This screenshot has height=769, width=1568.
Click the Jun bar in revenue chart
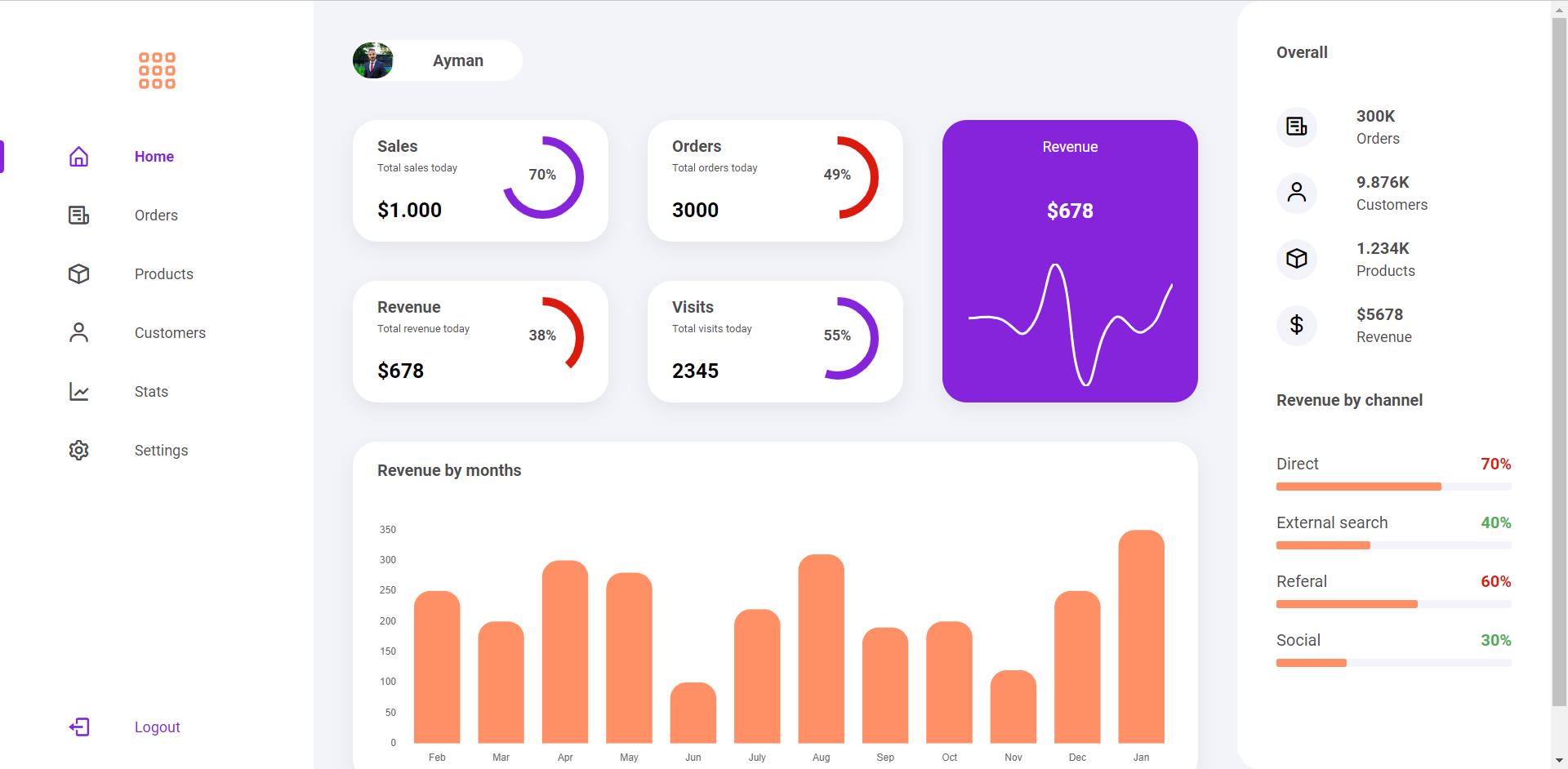point(693,713)
